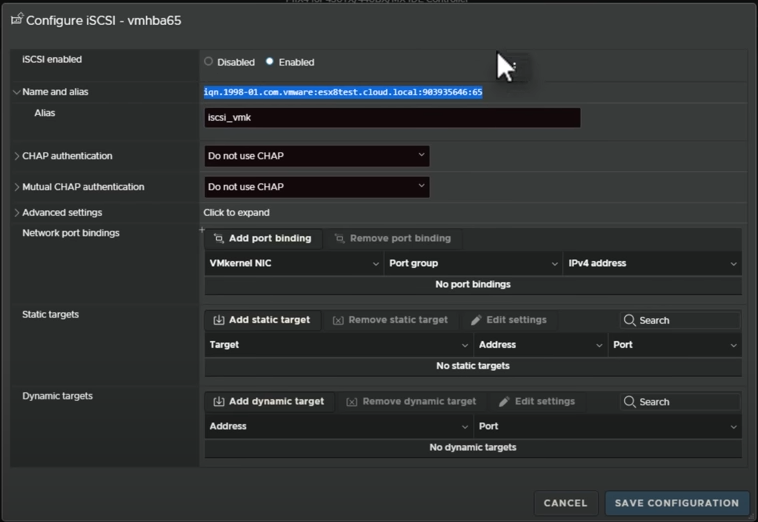Click the Remove static target icon
The image size is (758, 522).
tap(338, 320)
